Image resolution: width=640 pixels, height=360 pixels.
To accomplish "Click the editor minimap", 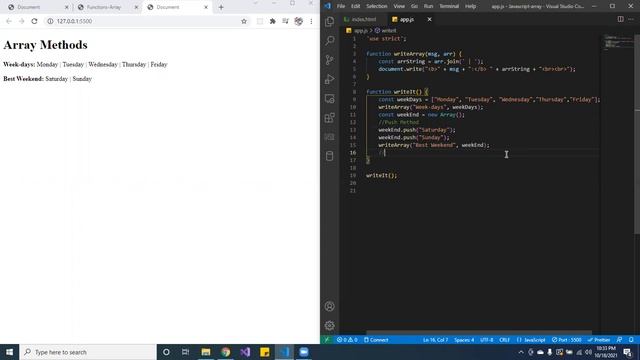I will click(x=618, y=42).
